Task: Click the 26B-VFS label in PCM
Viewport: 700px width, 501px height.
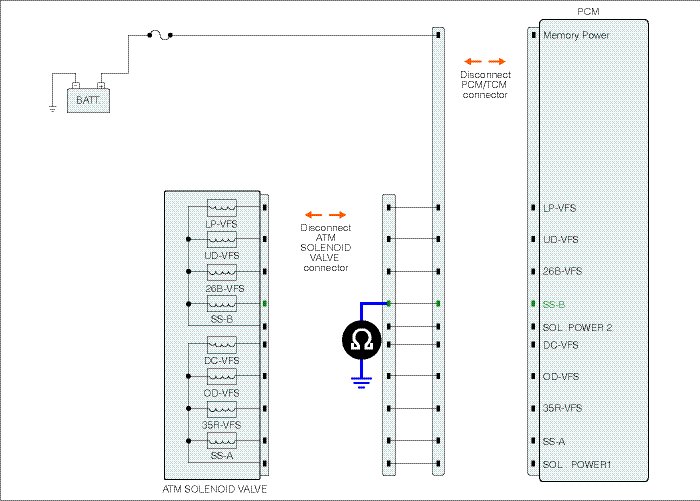Action: [562, 271]
